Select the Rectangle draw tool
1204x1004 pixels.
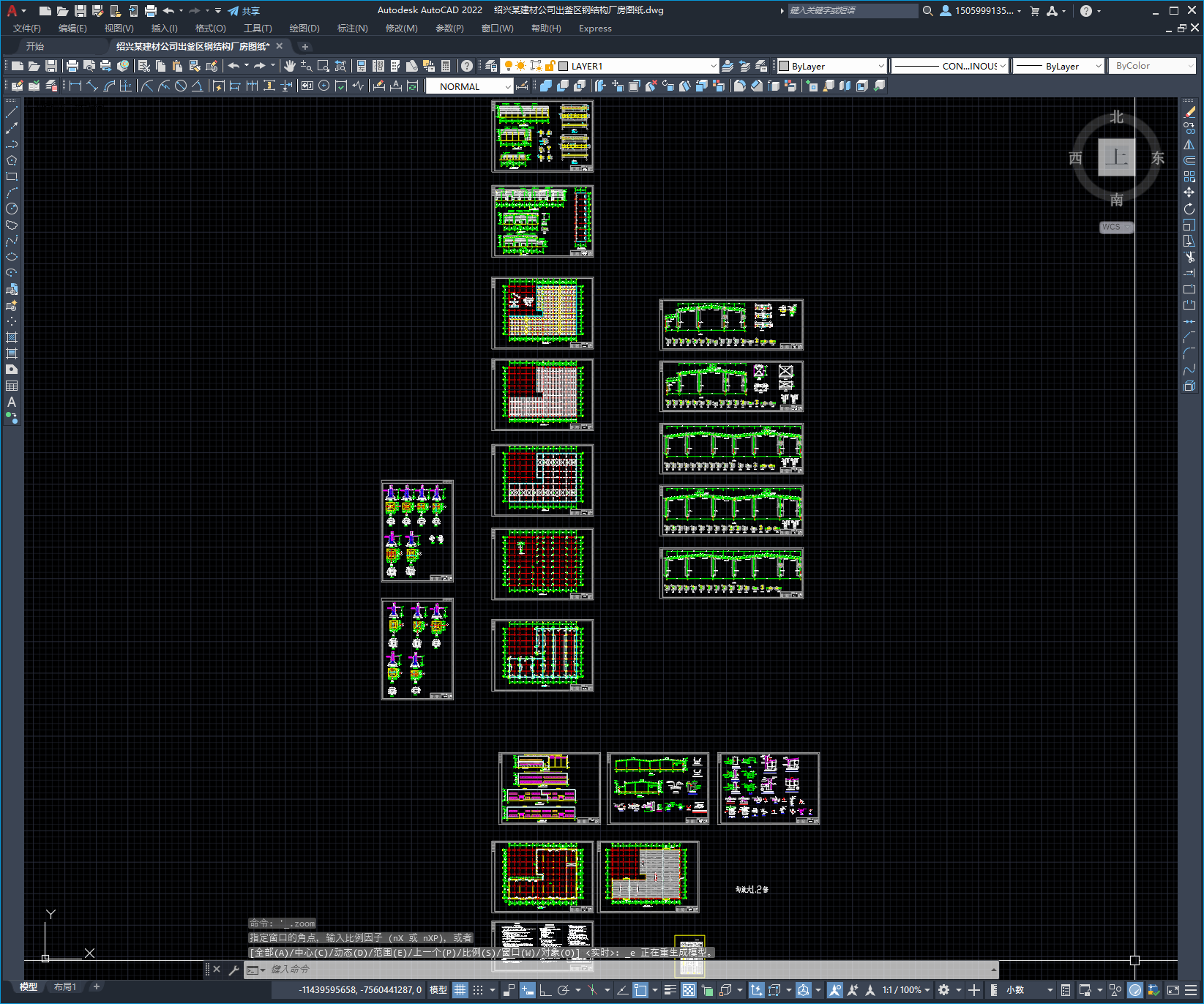(x=12, y=176)
